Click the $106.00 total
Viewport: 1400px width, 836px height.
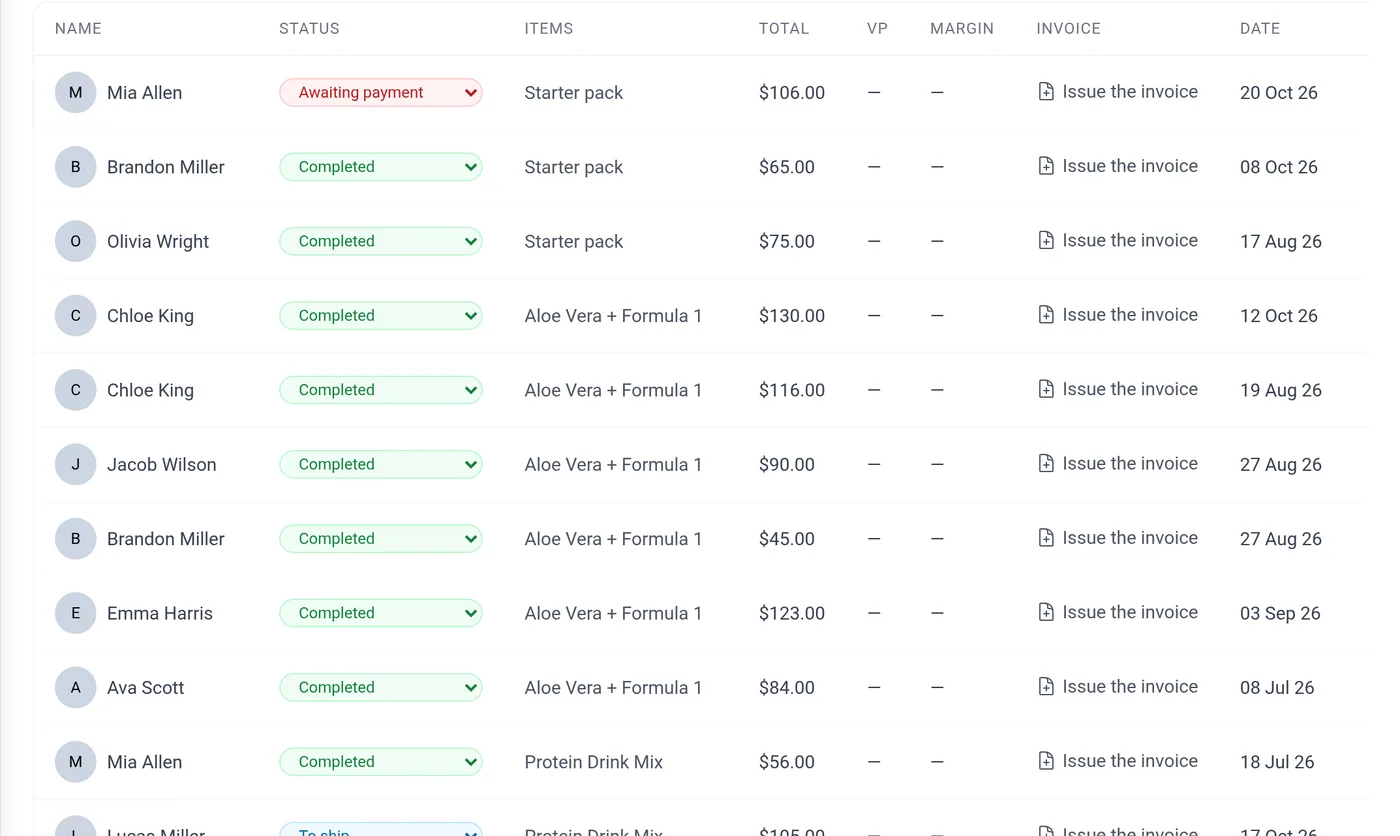point(792,93)
